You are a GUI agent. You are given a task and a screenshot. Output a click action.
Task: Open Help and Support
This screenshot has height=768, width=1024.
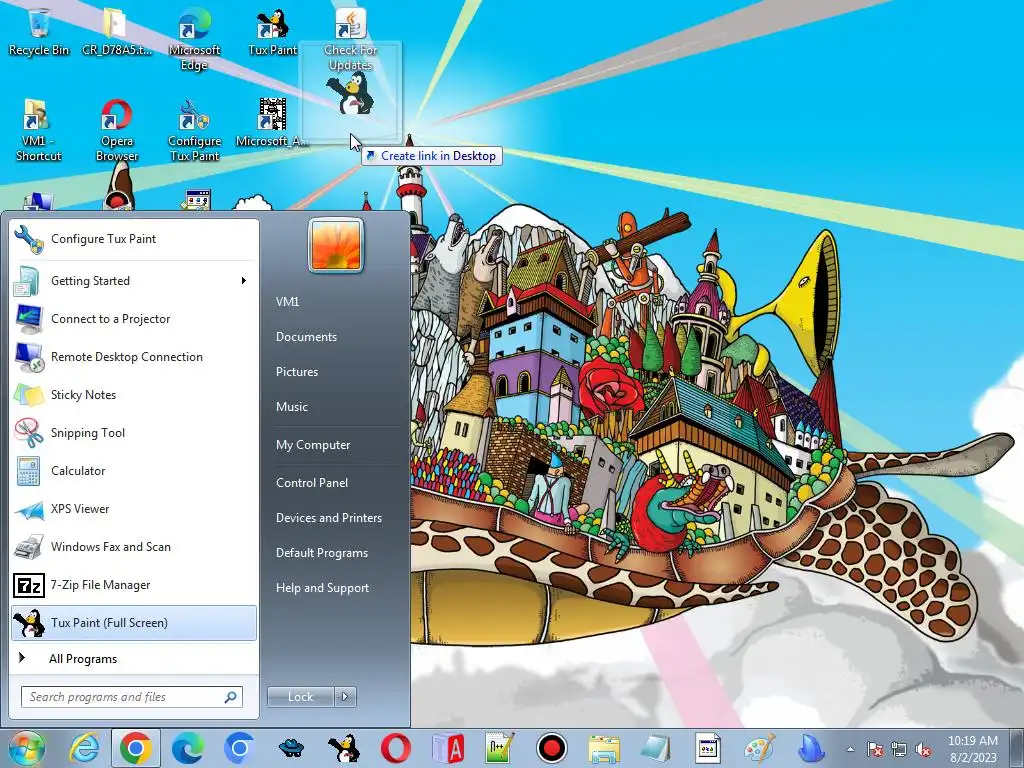point(323,588)
